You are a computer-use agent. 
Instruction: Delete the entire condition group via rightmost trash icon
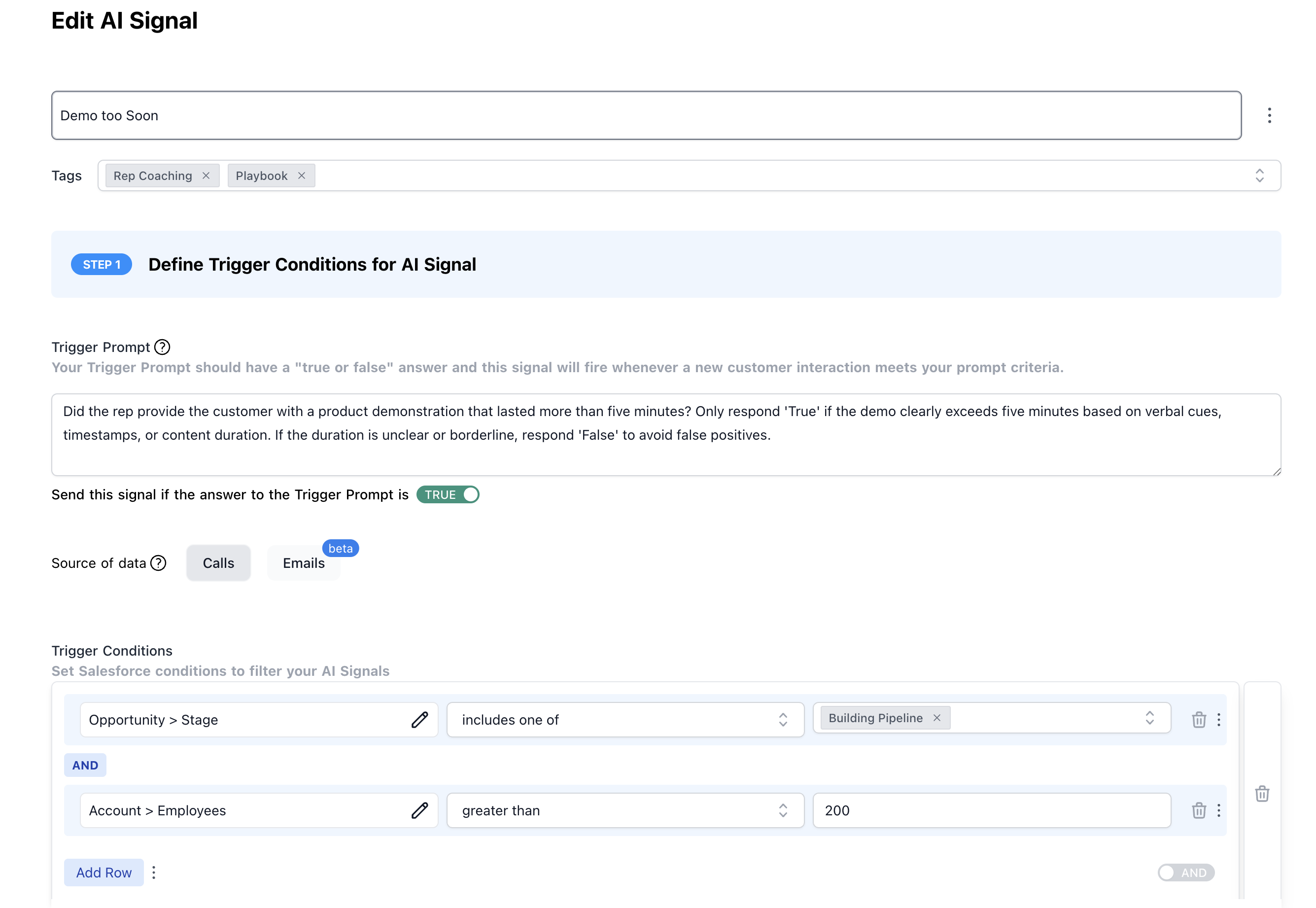click(x=1262, y=793)
